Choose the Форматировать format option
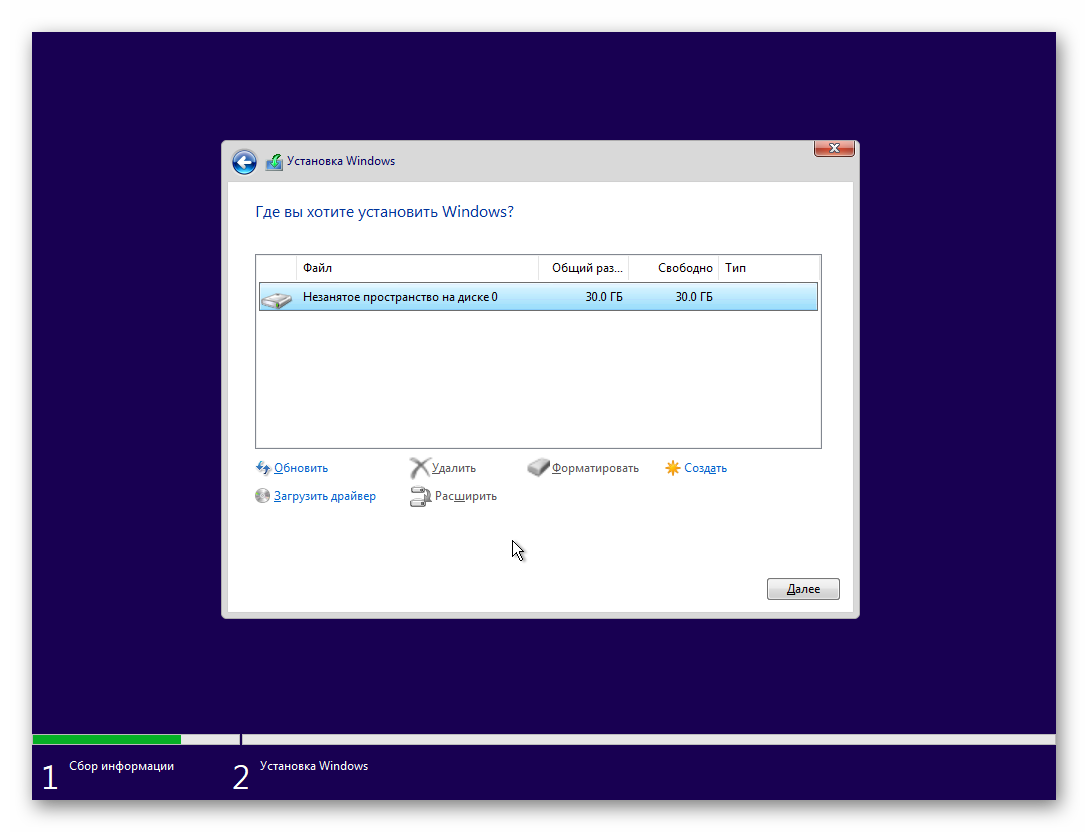This screenshot has height=832, width=1088. tap(595, 468)
